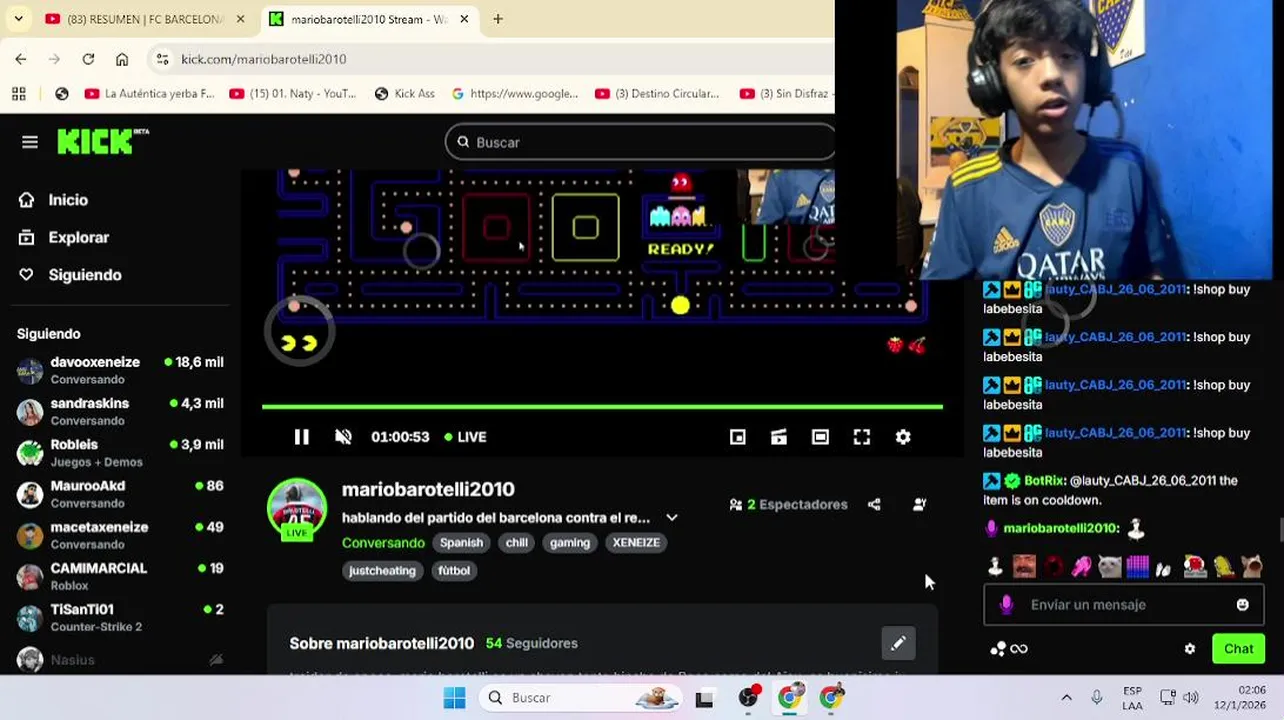Open macetaxeneize channel in the sidebar
This screenshot has height=720, width=1284.
(x=120, y=535)
